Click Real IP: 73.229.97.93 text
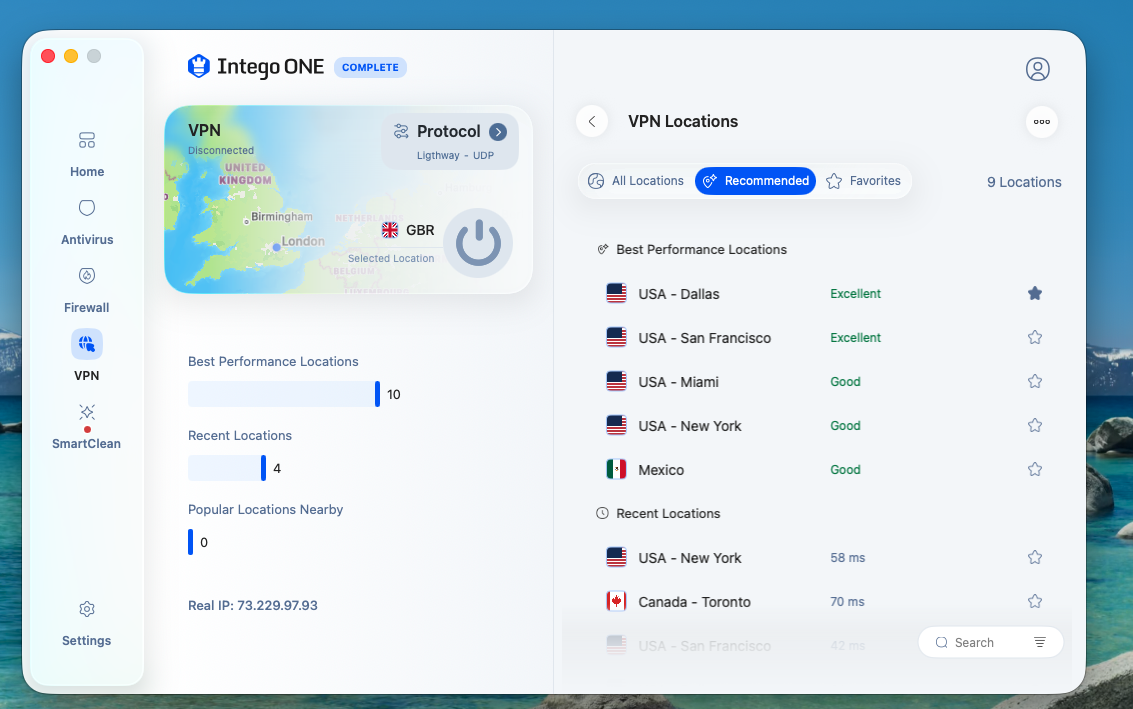 pyautogui.click(x=253, y=606)
